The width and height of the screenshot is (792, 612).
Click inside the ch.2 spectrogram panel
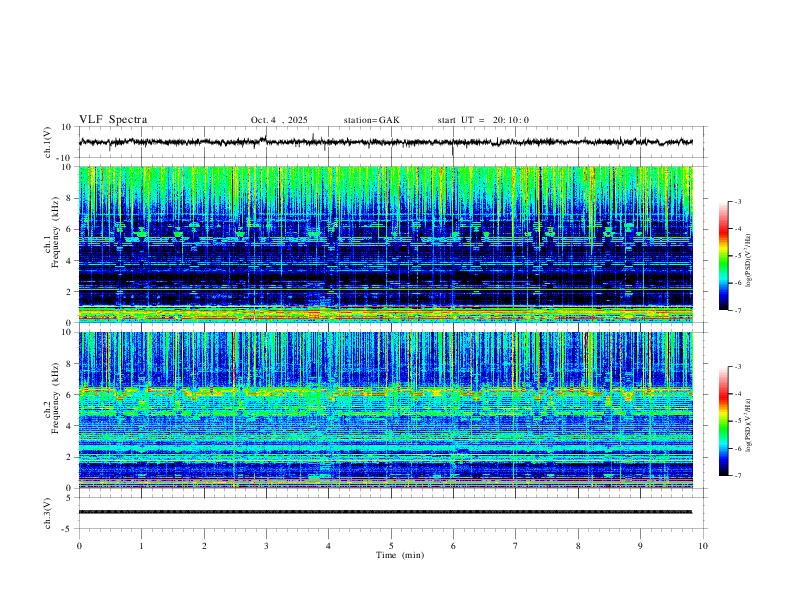pyautogui.click(x=386, y=410)
